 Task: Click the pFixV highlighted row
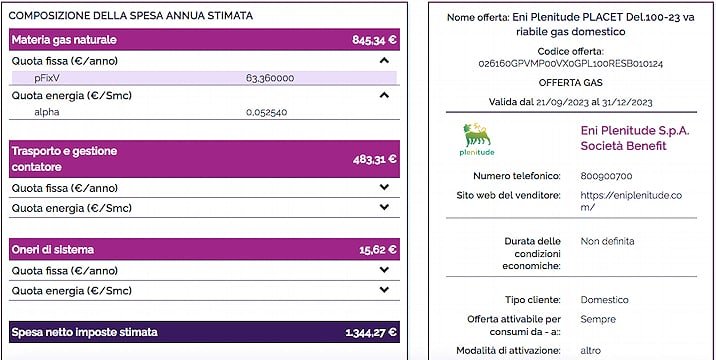click(204, 78)
